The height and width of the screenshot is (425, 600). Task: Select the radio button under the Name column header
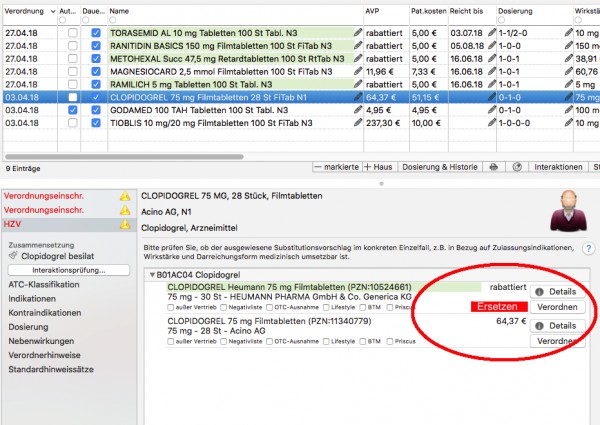[112, 20]
